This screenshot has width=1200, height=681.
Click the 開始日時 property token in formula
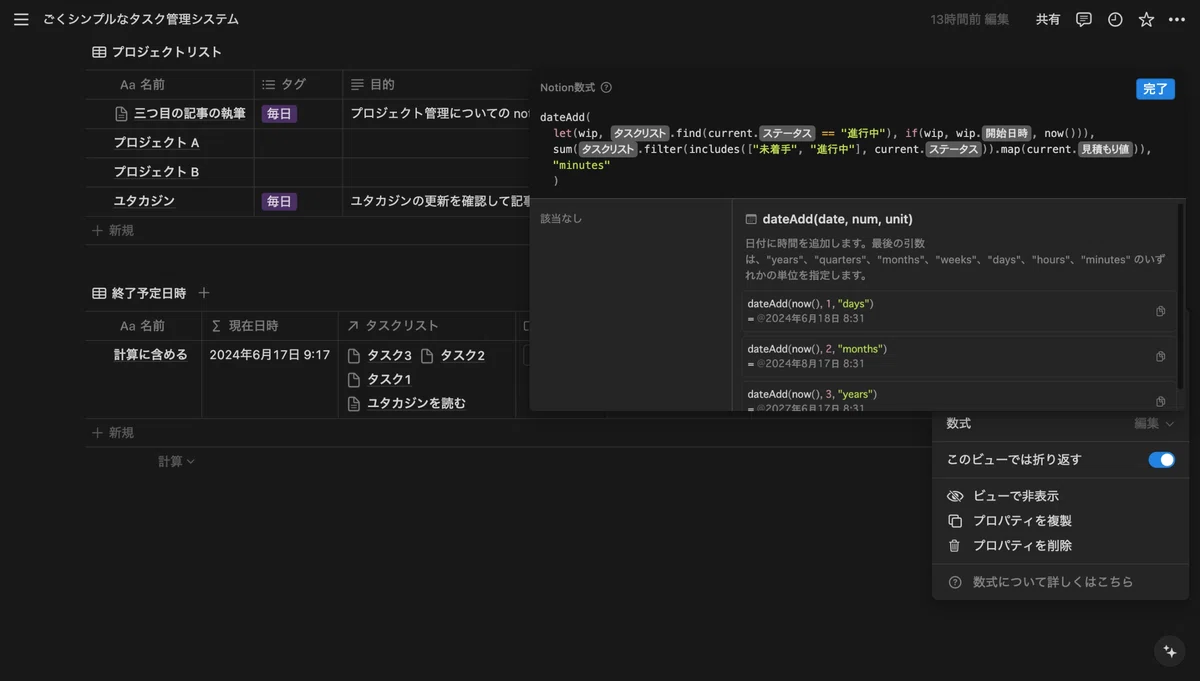(x=1006, y=133)
